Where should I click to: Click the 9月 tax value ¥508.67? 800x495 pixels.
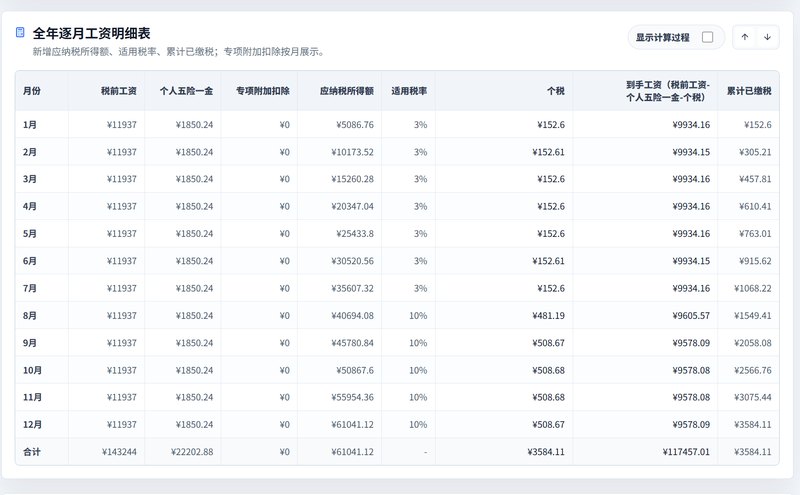pos(548,343)
